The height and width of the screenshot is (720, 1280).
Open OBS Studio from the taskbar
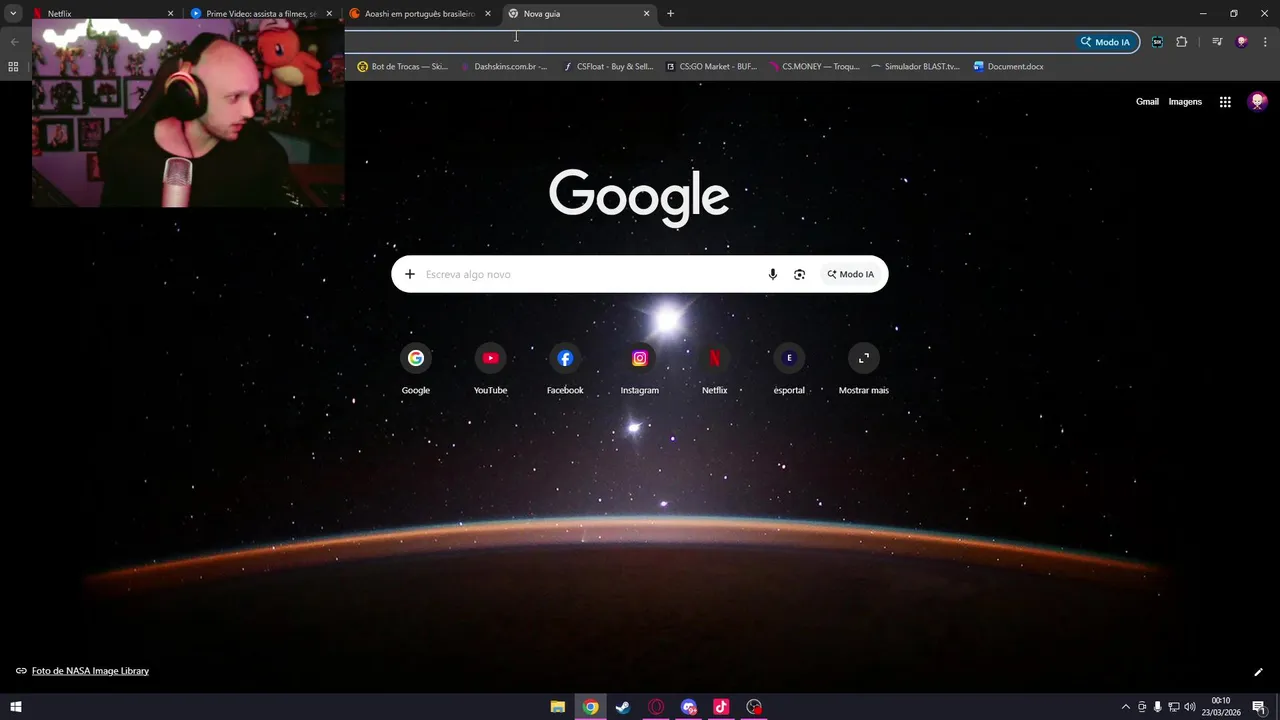[754, 707]
